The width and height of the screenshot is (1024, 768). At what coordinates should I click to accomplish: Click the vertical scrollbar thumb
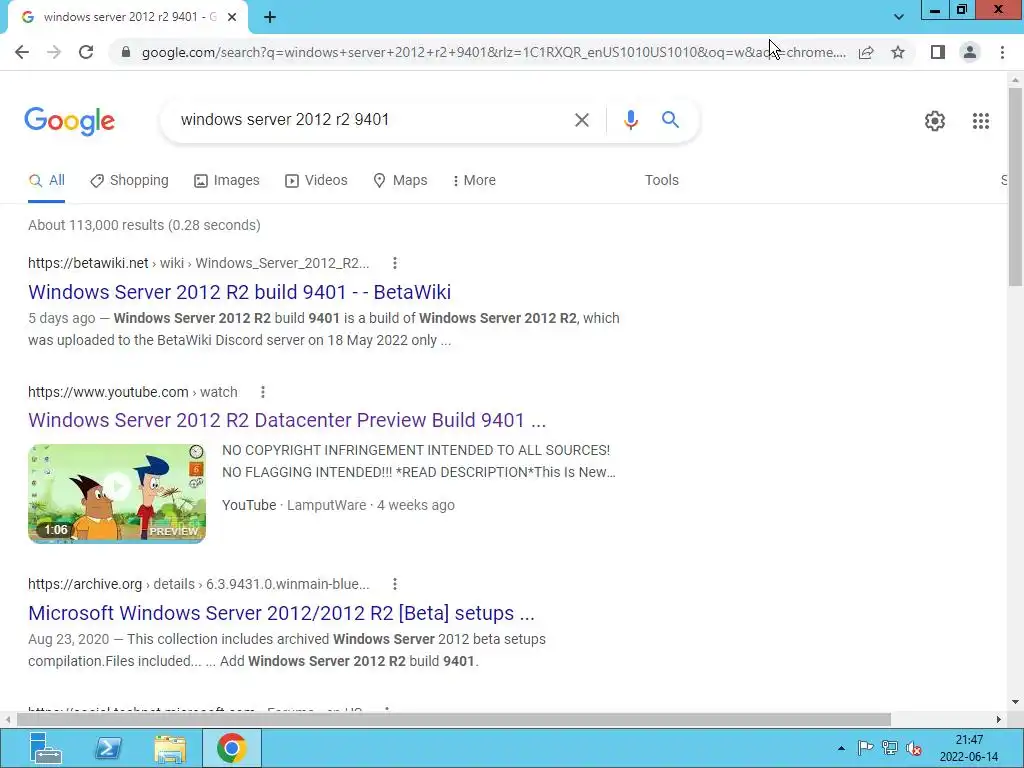pos(1015,186)
